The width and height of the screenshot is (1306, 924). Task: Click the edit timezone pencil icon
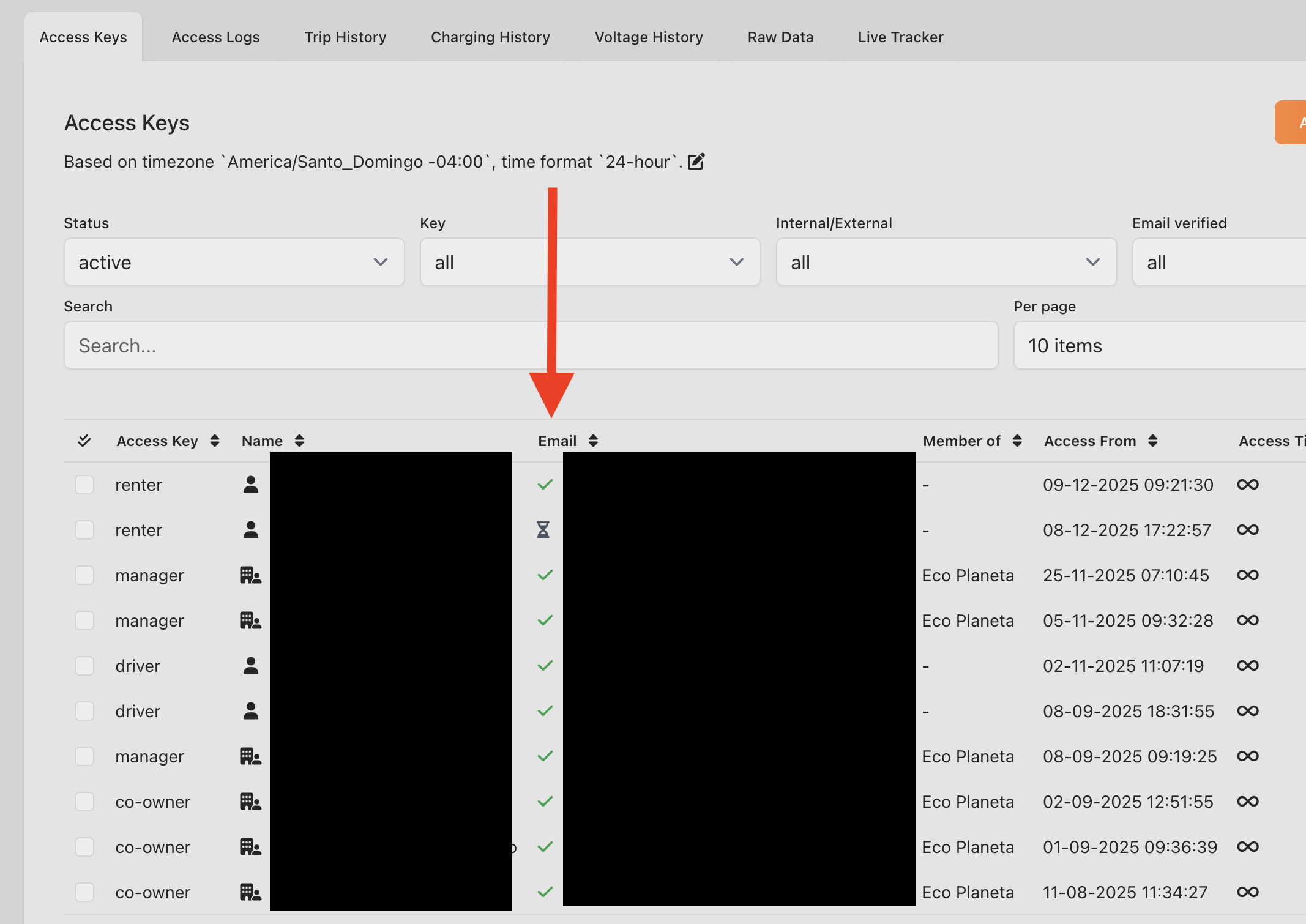pyautogui.click(x=696, y=162)
